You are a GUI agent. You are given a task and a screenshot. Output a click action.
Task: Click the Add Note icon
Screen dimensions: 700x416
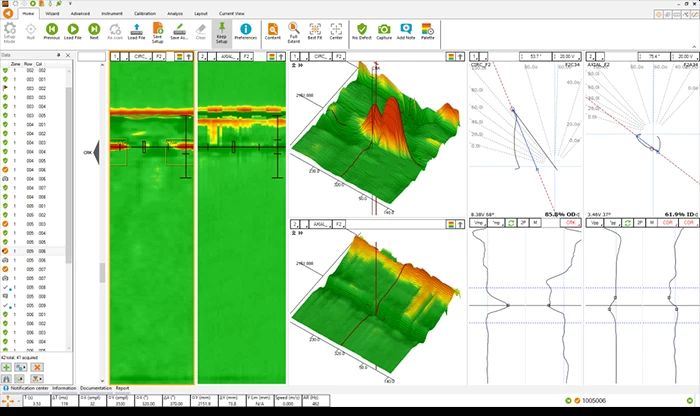click(406, 29)
